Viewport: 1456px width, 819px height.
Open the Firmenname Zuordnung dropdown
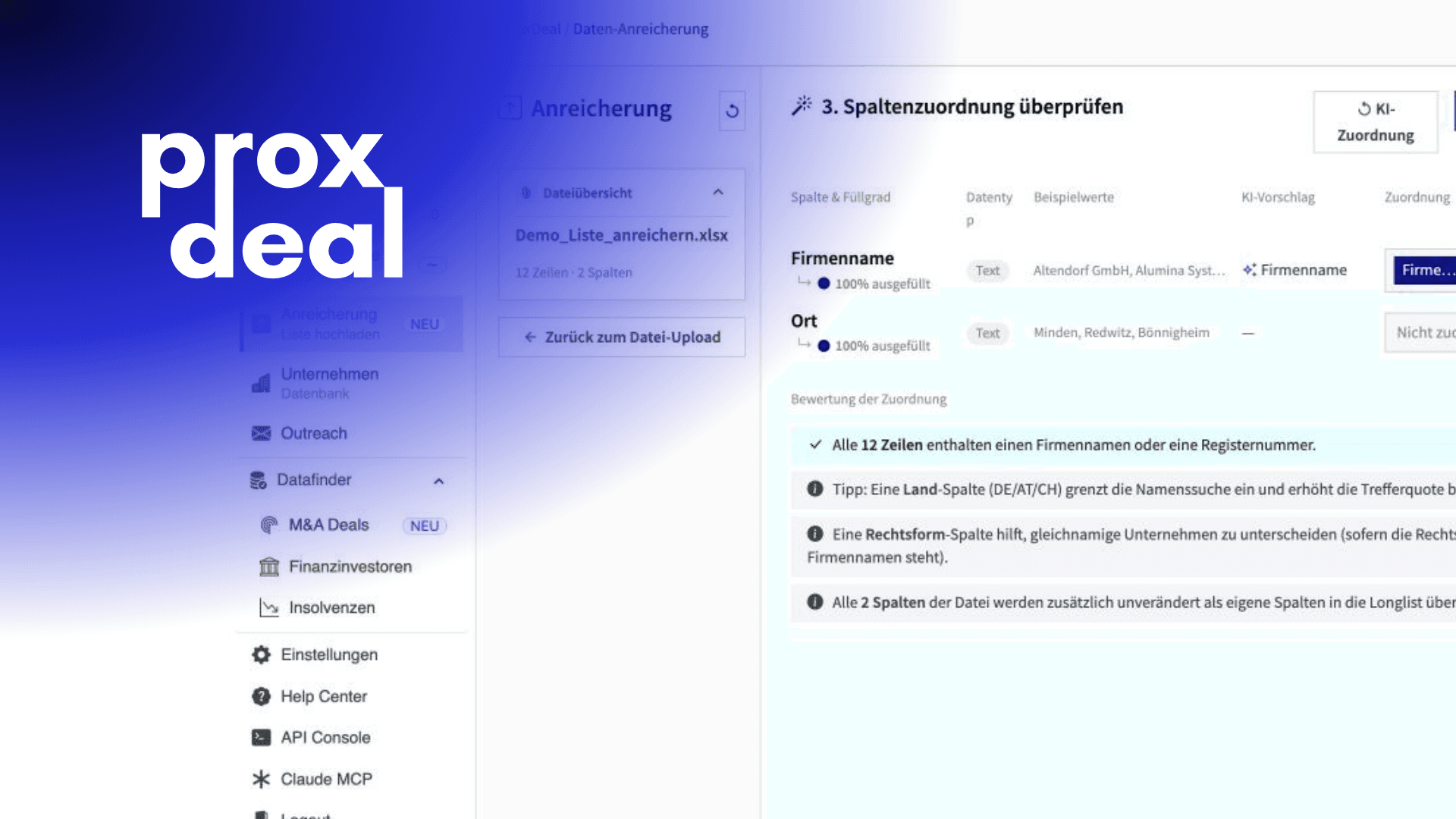click(x=1422, y=270)
